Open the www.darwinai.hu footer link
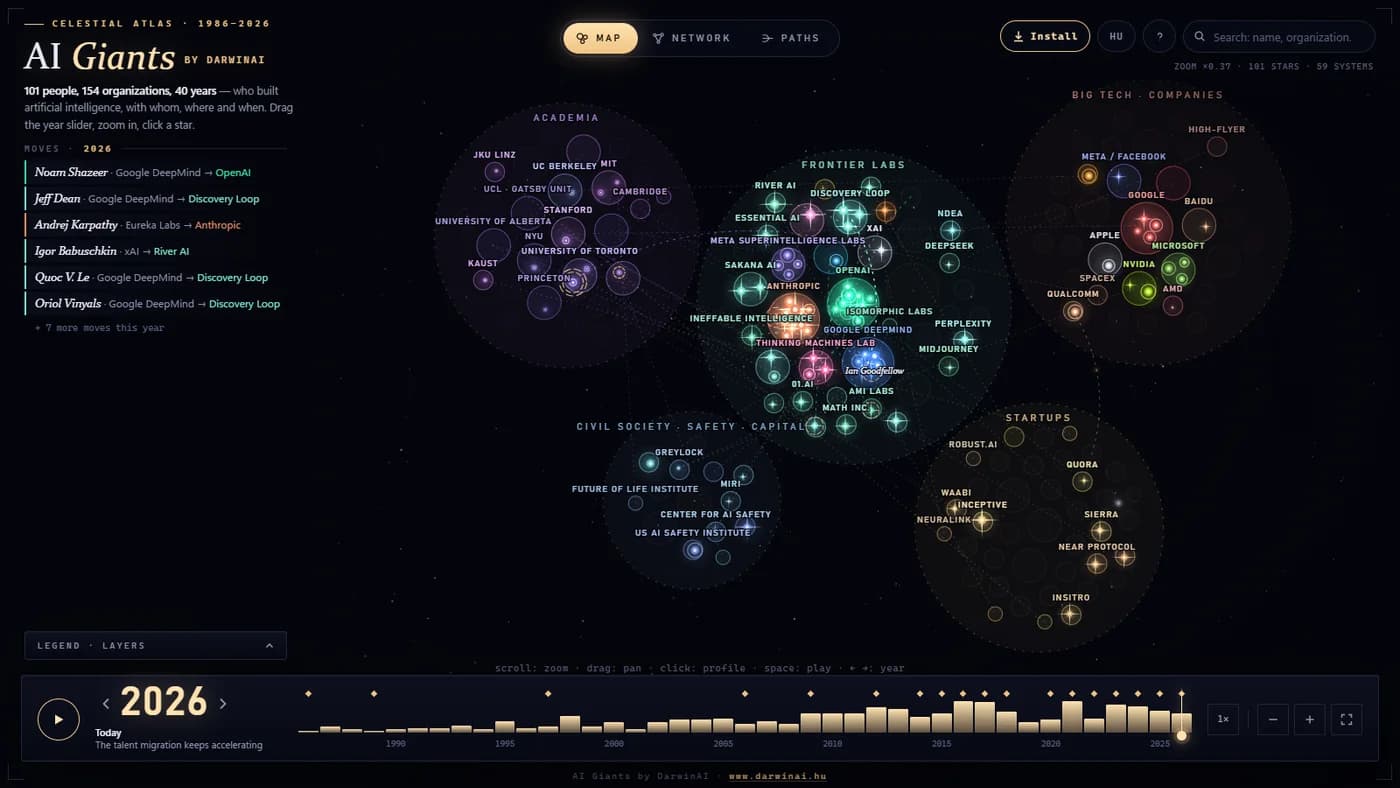 pyautogui.click(x=777, y=776)
